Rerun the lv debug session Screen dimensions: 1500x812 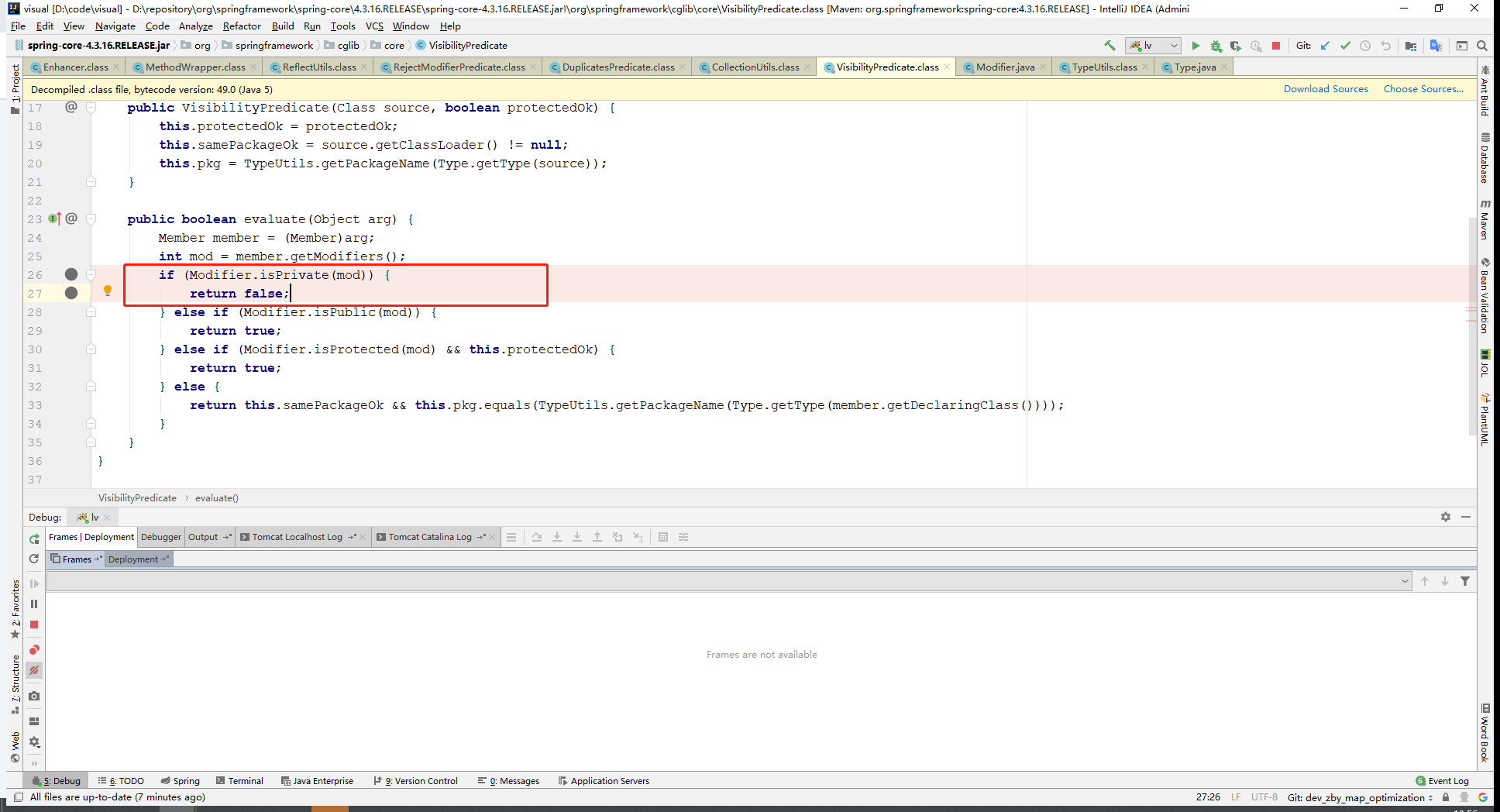(x=34, y=538)
